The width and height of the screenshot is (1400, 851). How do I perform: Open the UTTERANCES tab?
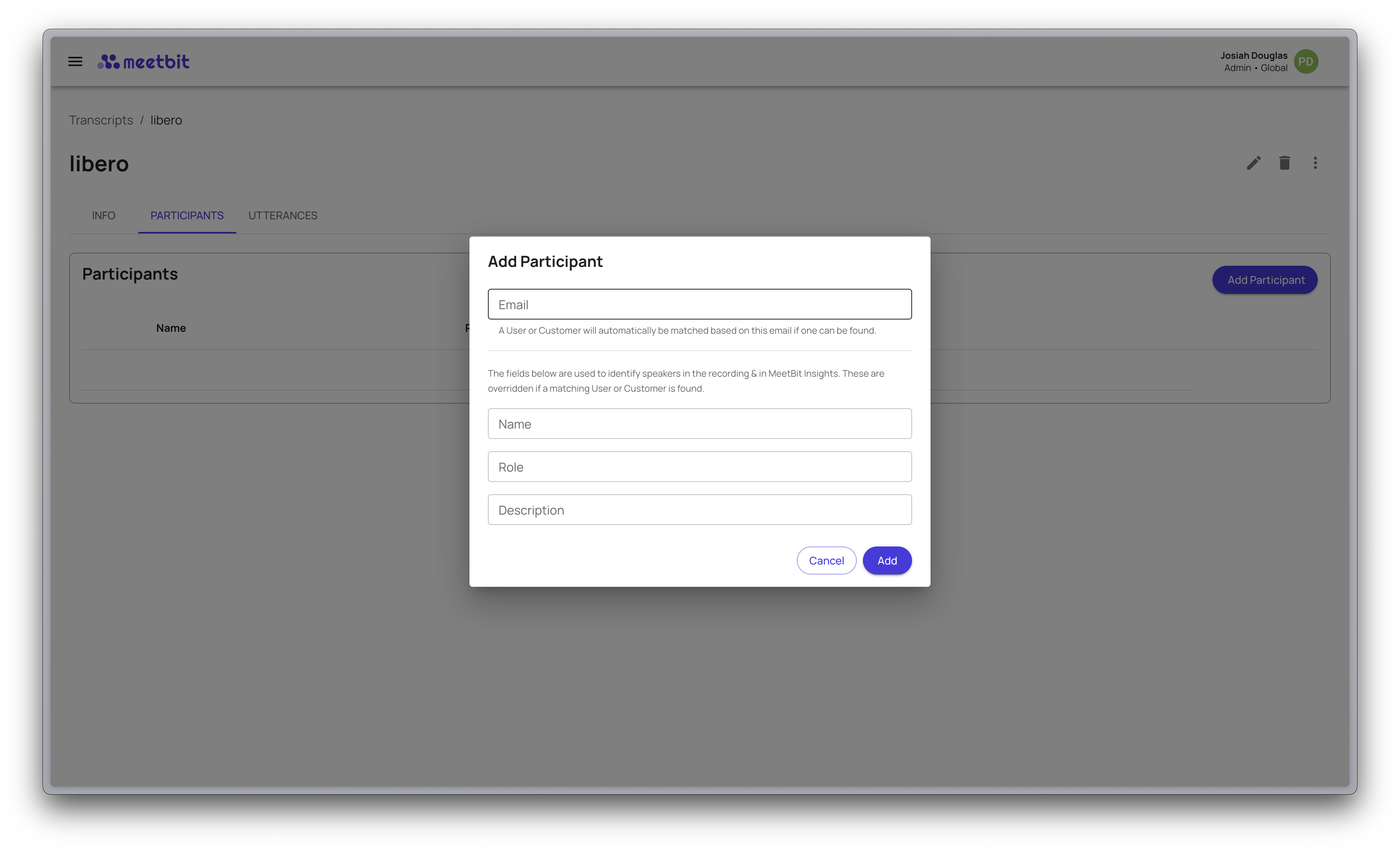click(282, 215)
